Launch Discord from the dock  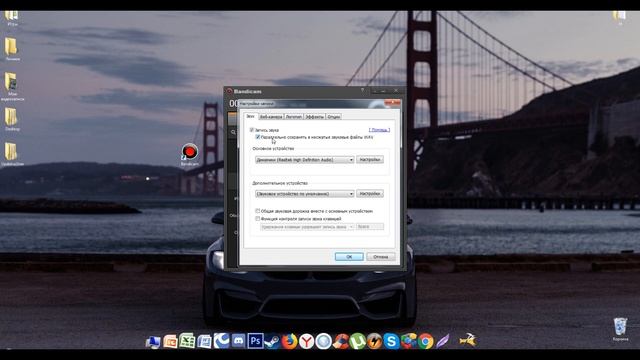click(x=238, y=340)
